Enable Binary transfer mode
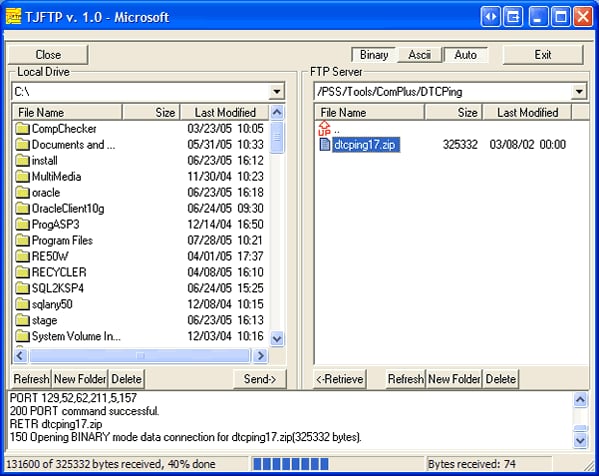This screenshot has height=476, width=599. click(374, 55)
